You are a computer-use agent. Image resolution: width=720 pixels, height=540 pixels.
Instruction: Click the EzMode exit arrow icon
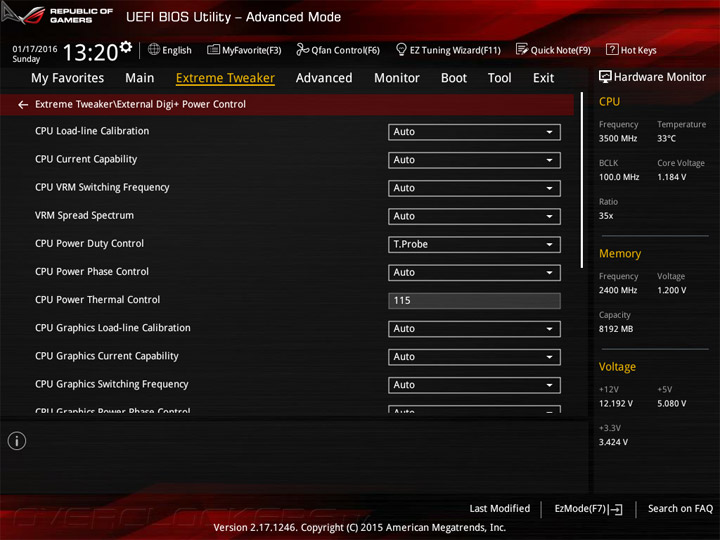[x=616, y=509]
